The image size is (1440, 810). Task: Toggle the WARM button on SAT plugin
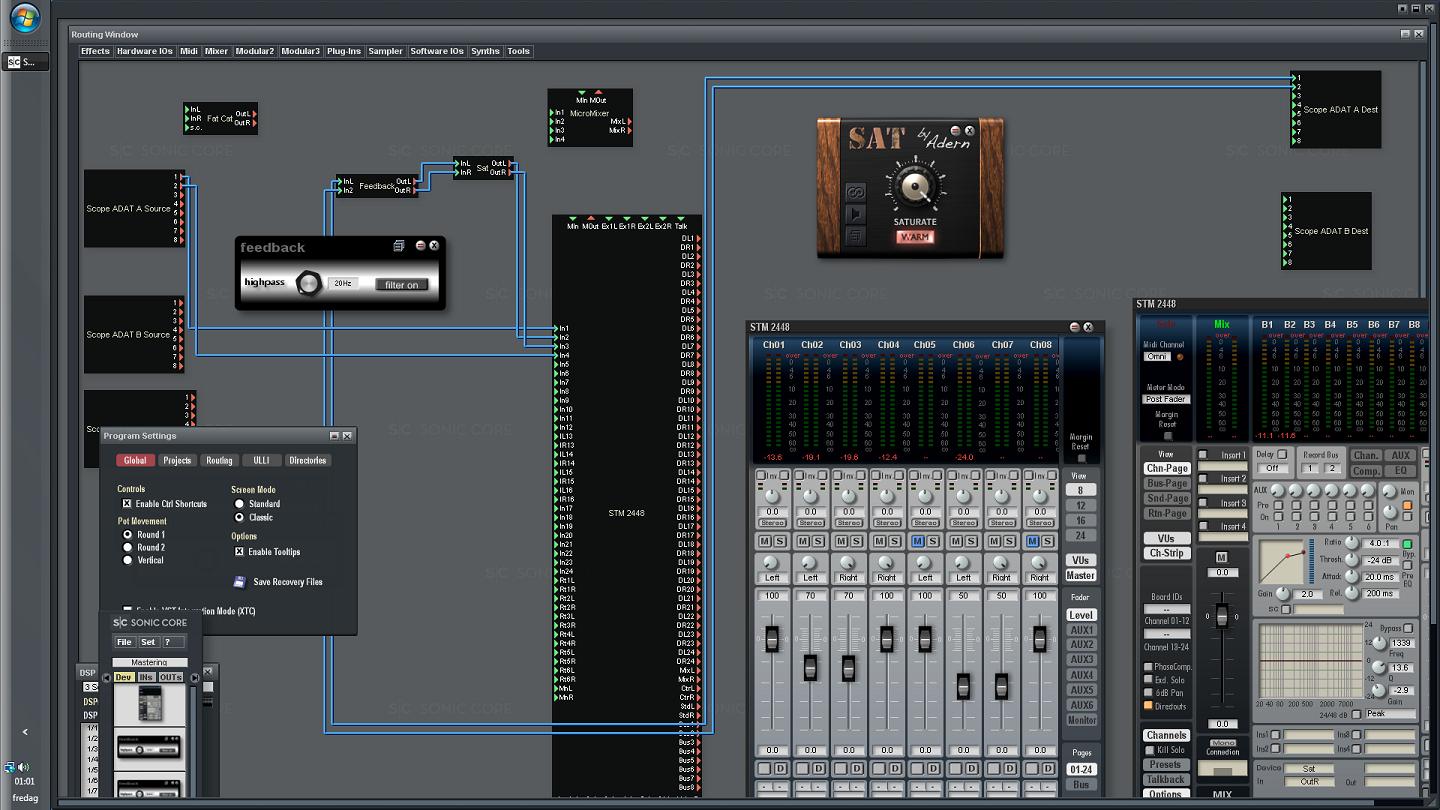pyautogui.click(x=914, y=237)
